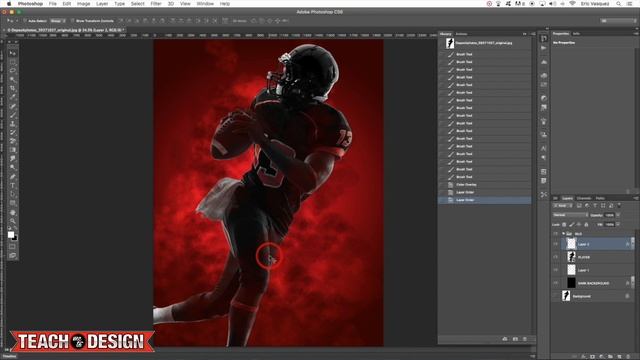Show the hidden Background layer

pos(555,296)
